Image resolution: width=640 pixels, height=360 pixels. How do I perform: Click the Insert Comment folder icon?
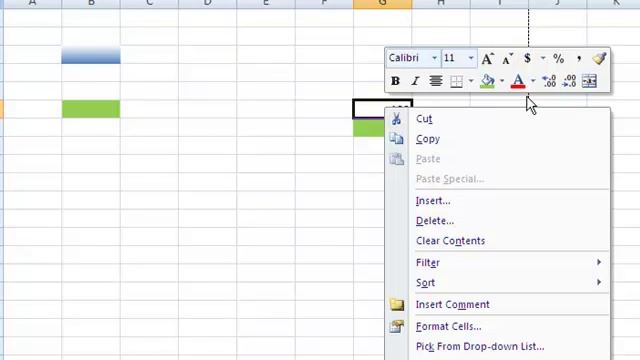point(397,304)
